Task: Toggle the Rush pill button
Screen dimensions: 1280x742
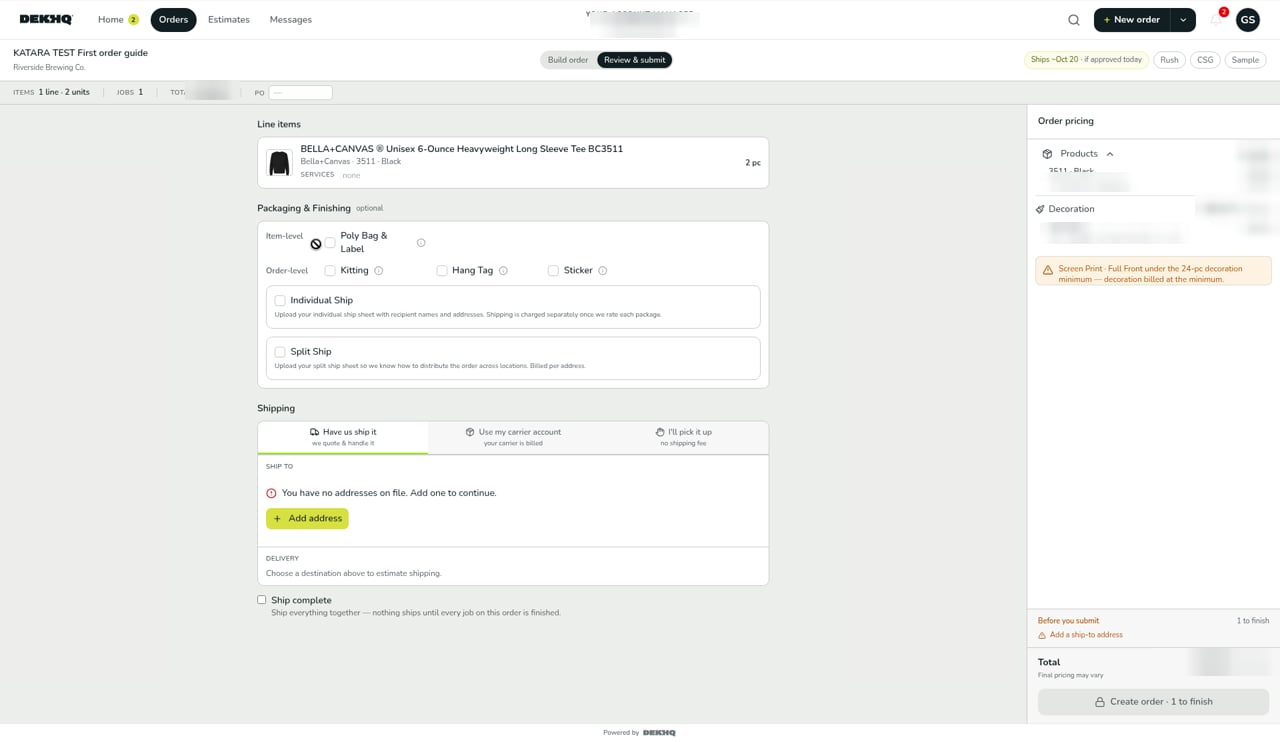Action: tap(1169, 60)
